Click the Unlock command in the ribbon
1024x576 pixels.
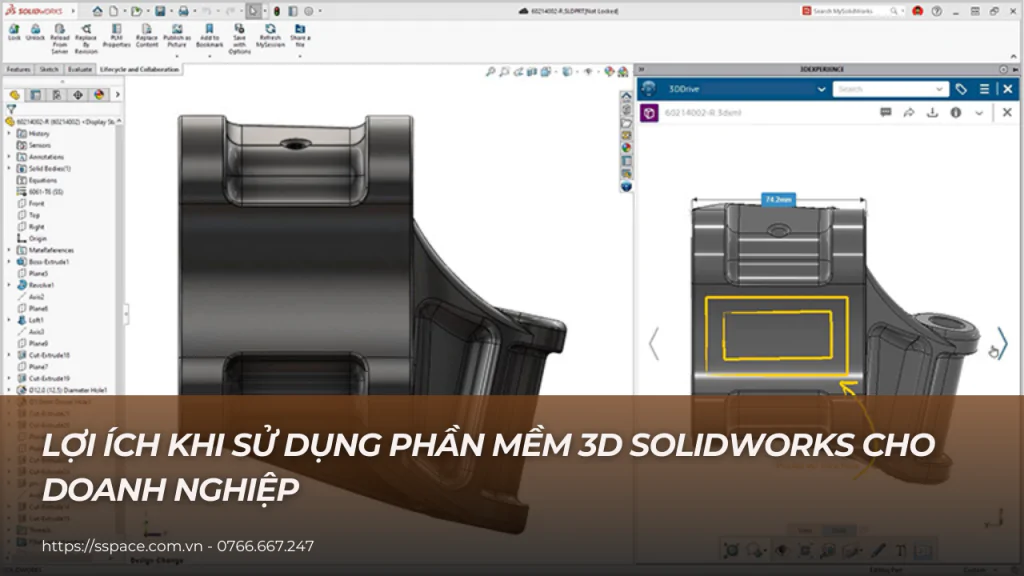coord(35,33)
